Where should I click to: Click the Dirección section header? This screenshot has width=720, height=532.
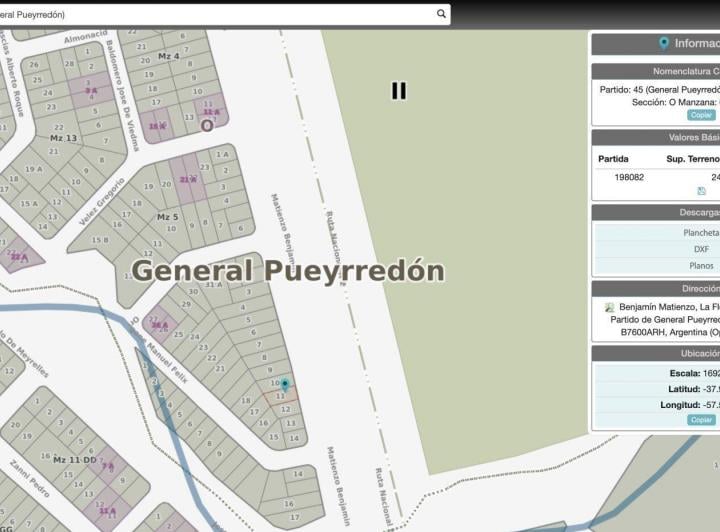click(656, 289)
